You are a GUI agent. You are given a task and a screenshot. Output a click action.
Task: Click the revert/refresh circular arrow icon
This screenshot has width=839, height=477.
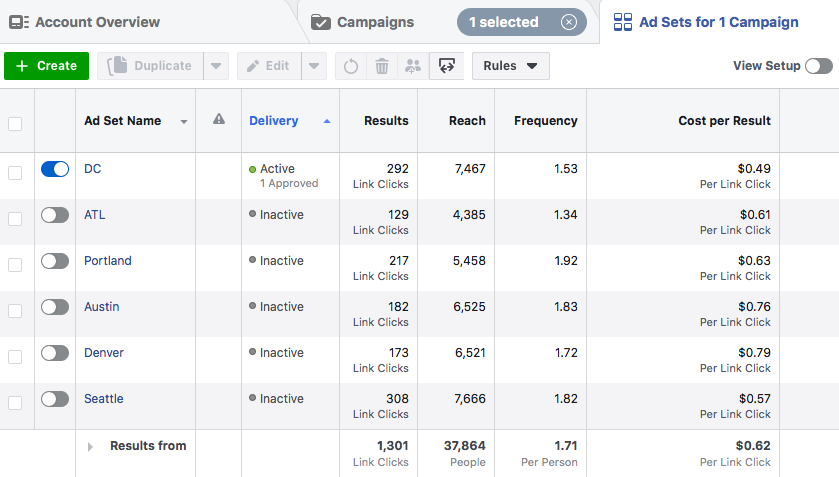click(351, 66)
